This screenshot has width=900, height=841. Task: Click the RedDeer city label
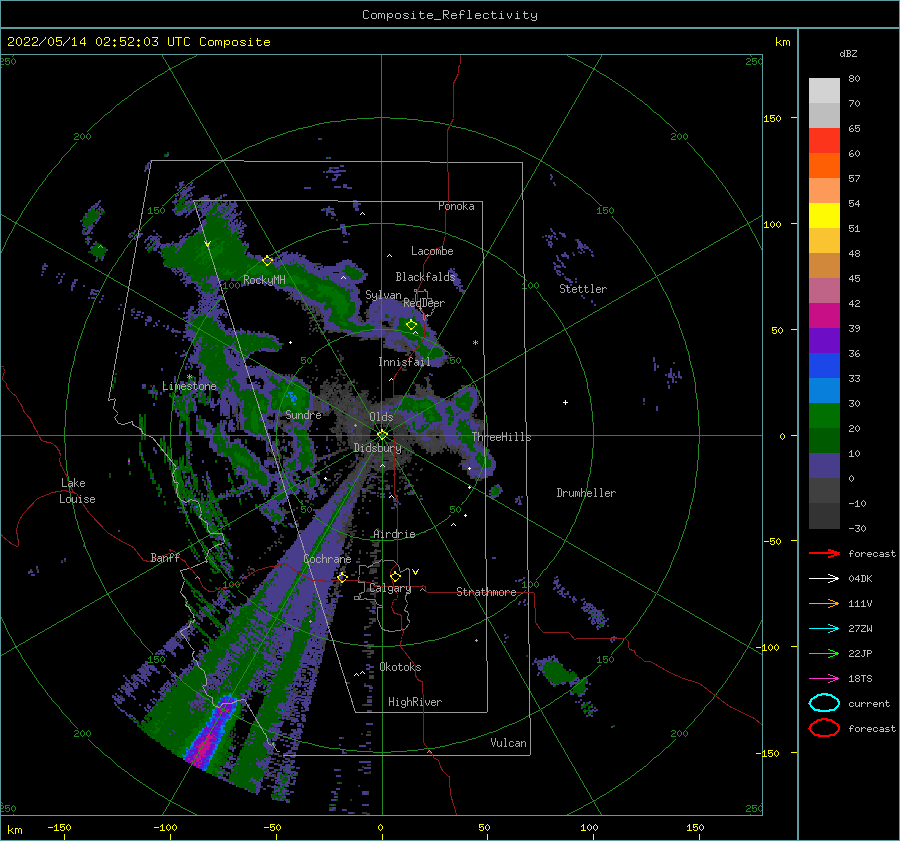(424, 303)
